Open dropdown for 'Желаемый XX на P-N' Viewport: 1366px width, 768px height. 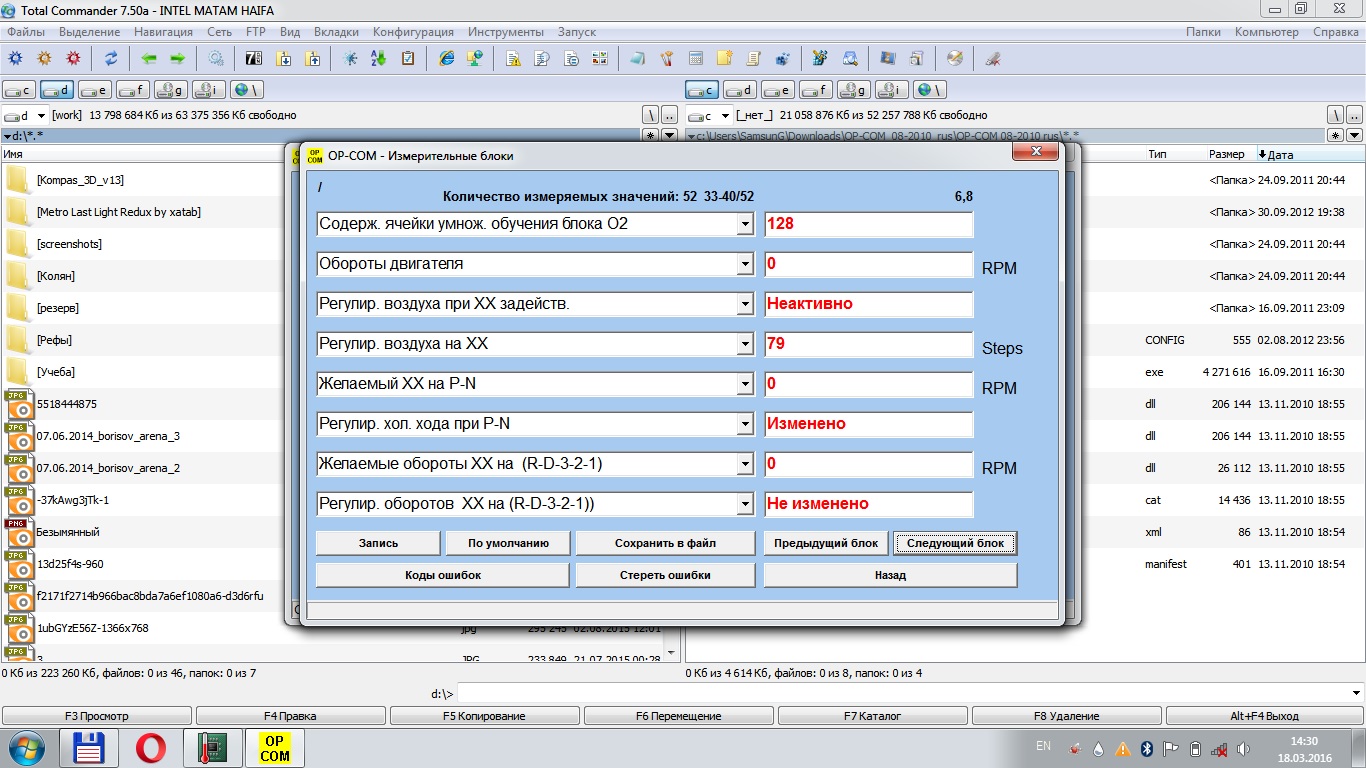coord(745,384)
